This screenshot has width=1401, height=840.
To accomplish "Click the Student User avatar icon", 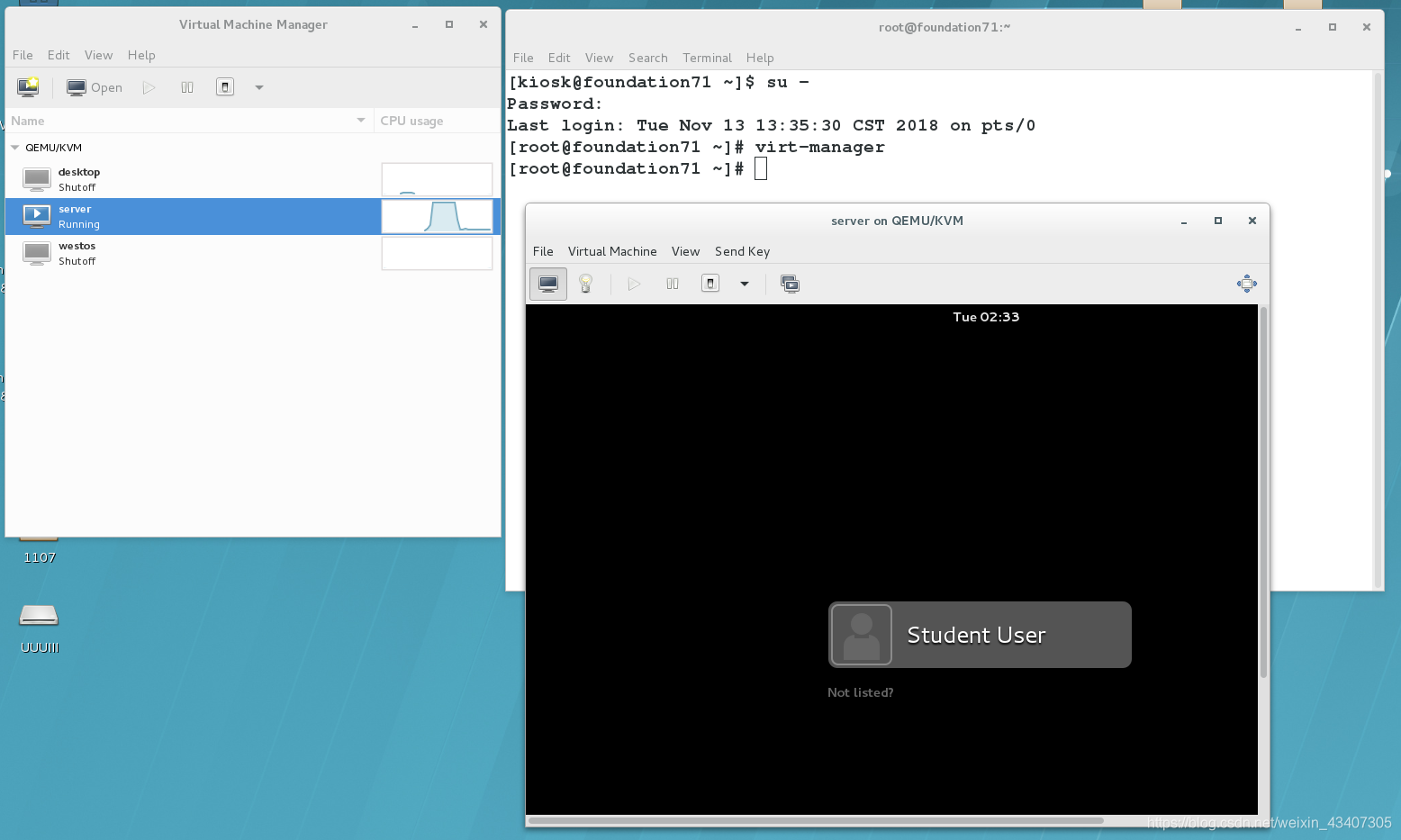I will 862,635.
